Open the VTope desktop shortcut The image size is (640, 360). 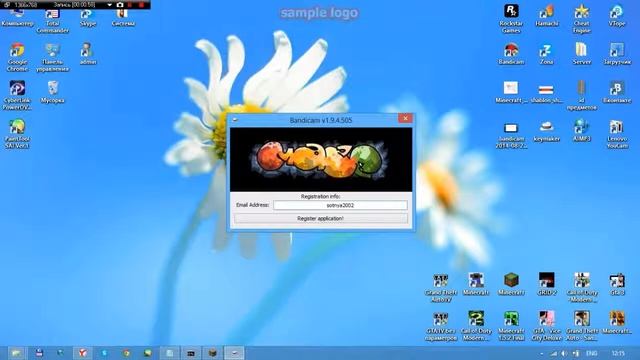617,15
